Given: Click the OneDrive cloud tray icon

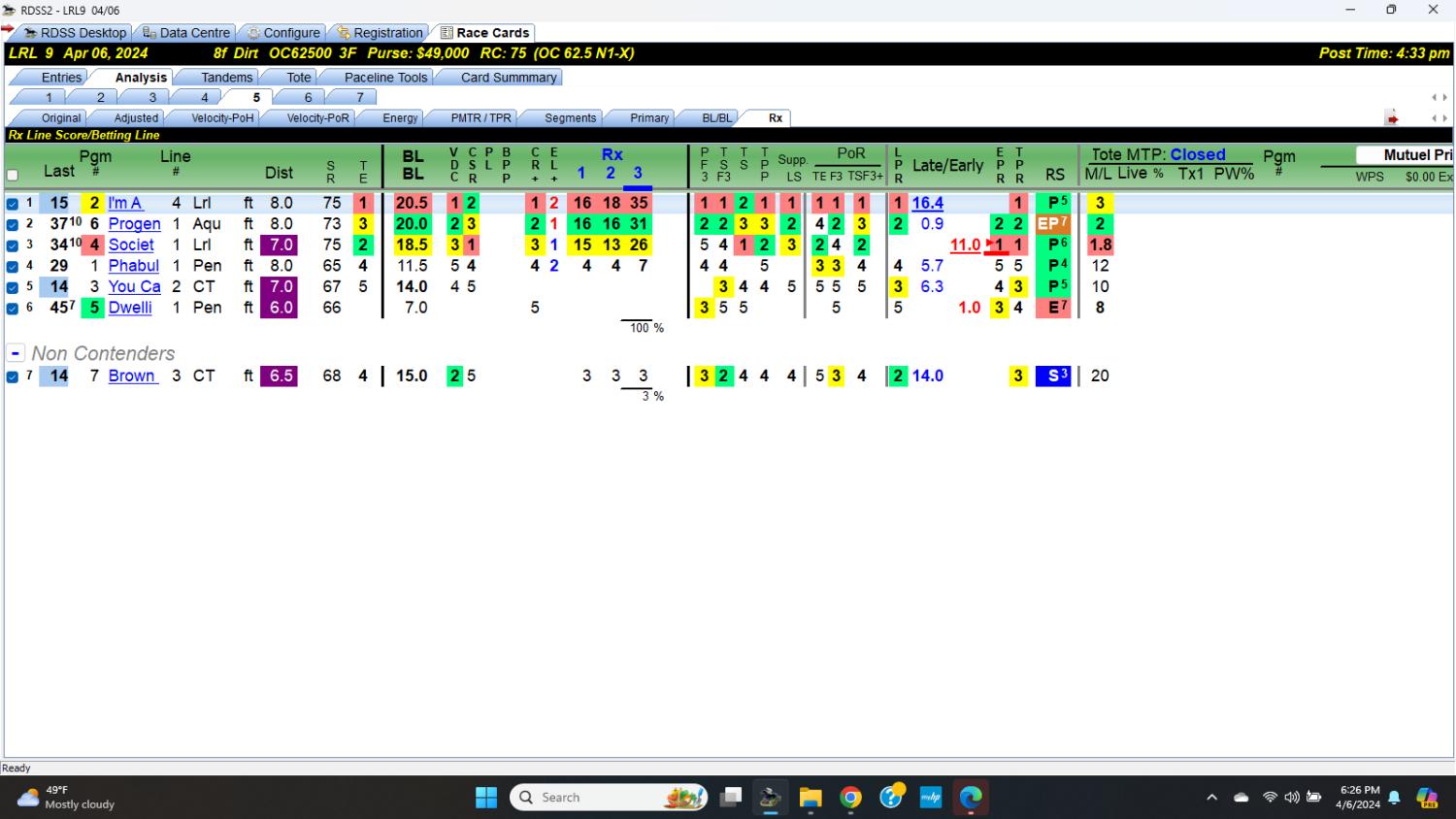Looking at the screenshot, I should coord(1241,798).
